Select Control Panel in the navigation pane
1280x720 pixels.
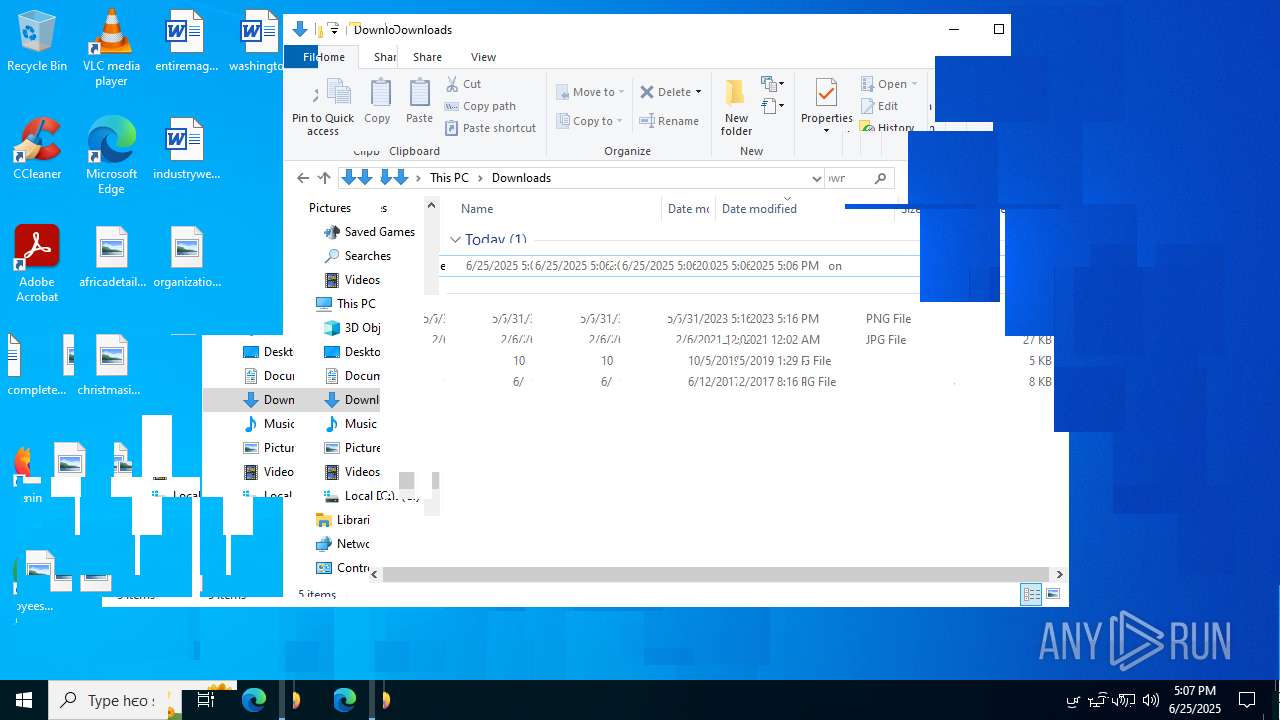342,568
